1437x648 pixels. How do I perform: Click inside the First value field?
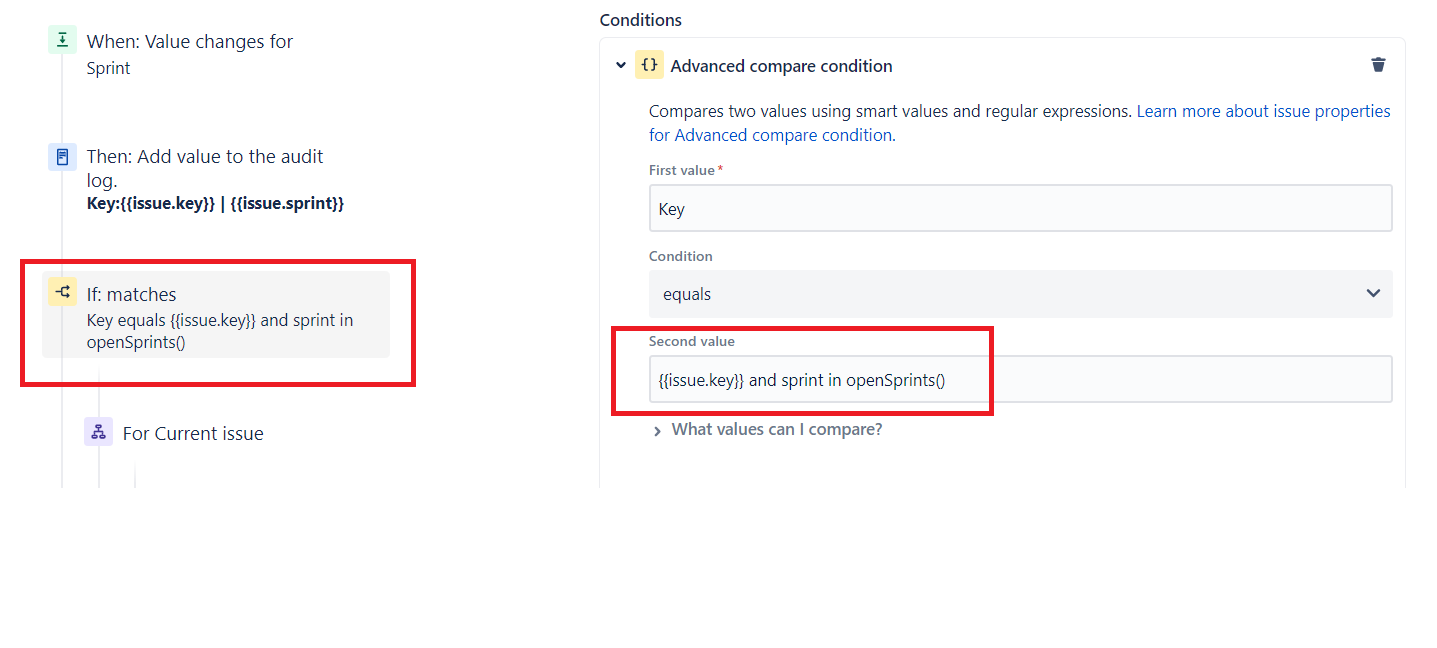[1020, 208]
